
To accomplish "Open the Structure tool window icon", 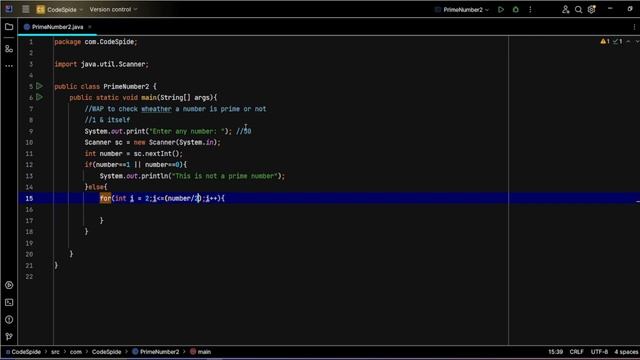I will 9,49.
